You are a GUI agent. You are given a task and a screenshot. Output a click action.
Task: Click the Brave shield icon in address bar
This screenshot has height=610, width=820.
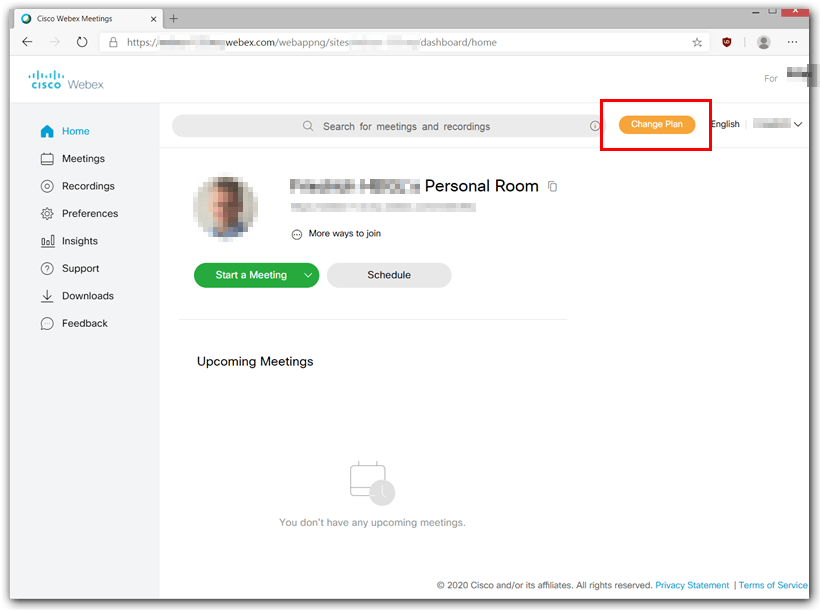pyautogui.click(x=727, y=42)
